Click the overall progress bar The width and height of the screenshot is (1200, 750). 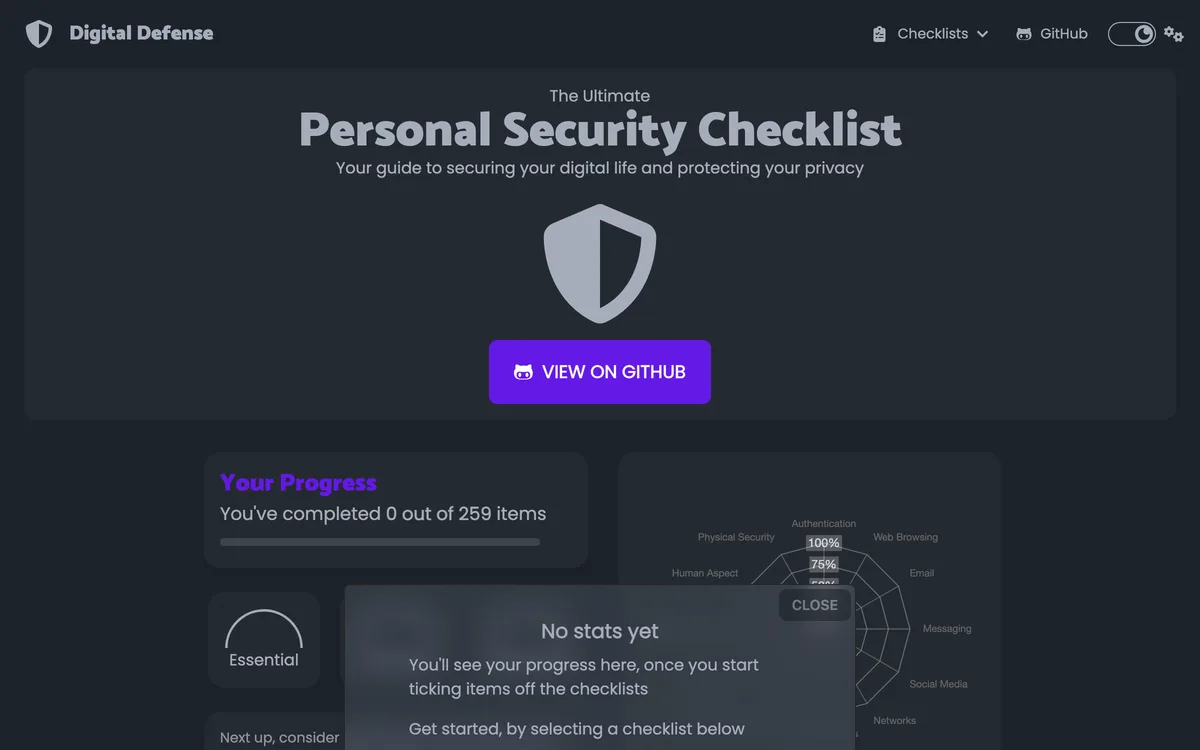380,542
